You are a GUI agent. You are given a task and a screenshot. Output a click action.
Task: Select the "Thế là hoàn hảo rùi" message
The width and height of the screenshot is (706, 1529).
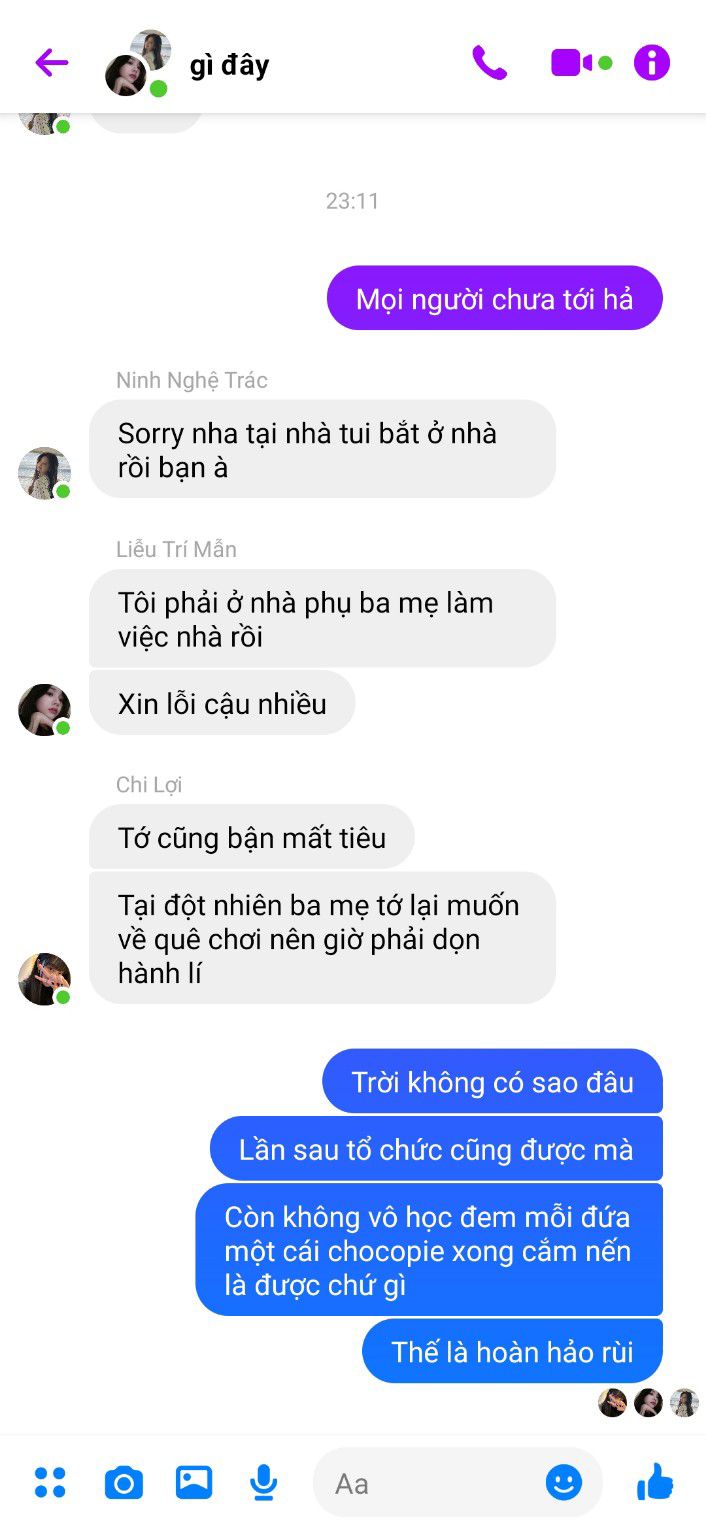point(513,1352)
